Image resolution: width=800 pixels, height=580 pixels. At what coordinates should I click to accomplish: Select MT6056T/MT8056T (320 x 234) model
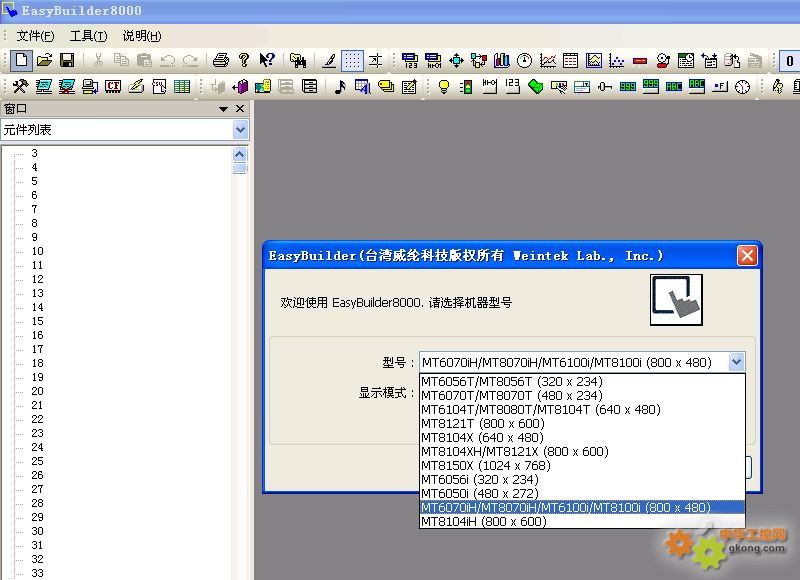[x=582, y=382]
